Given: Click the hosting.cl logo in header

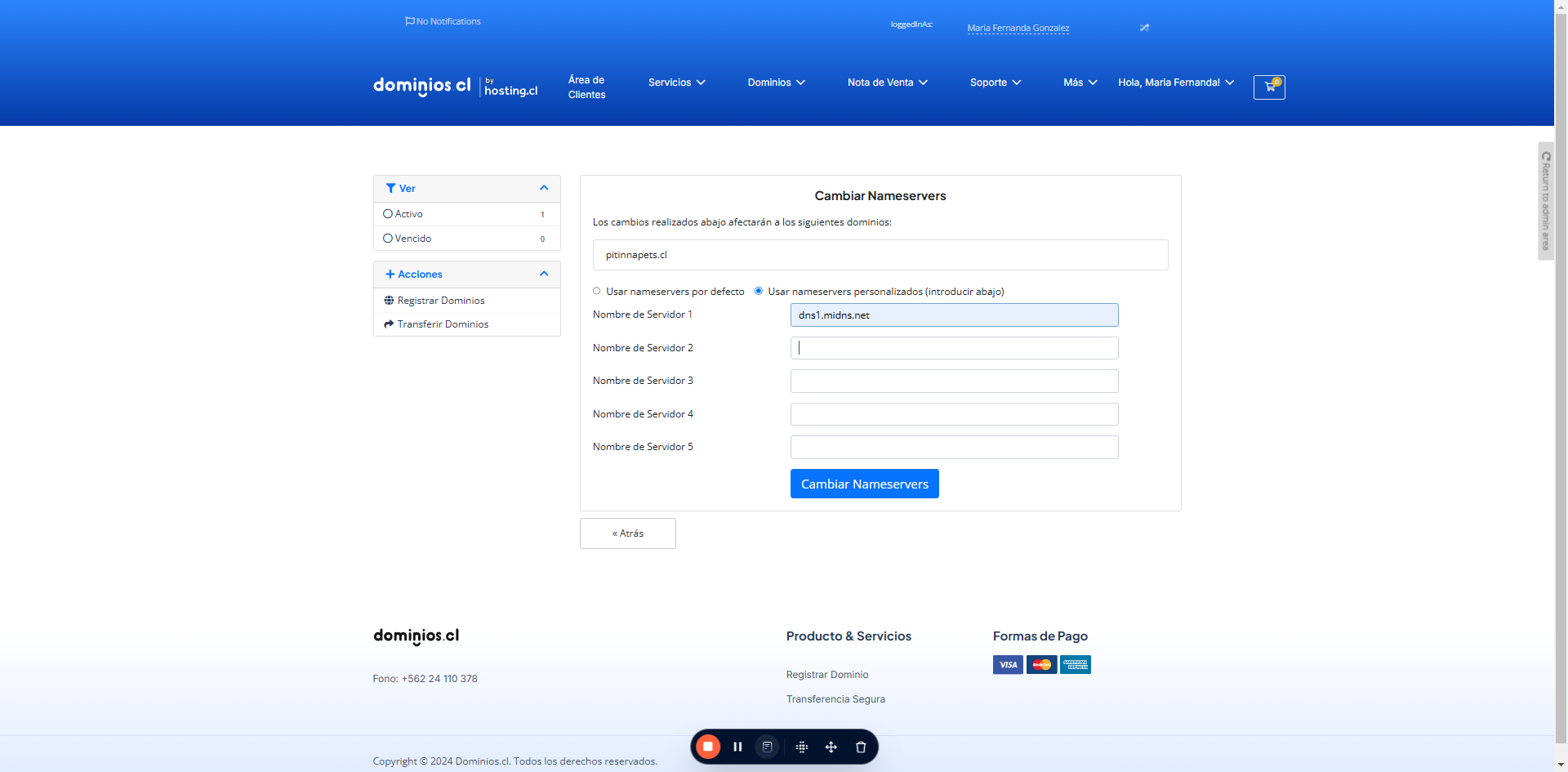Looking at the screenshot, I should pyautogui.click(x=510, y=87).
